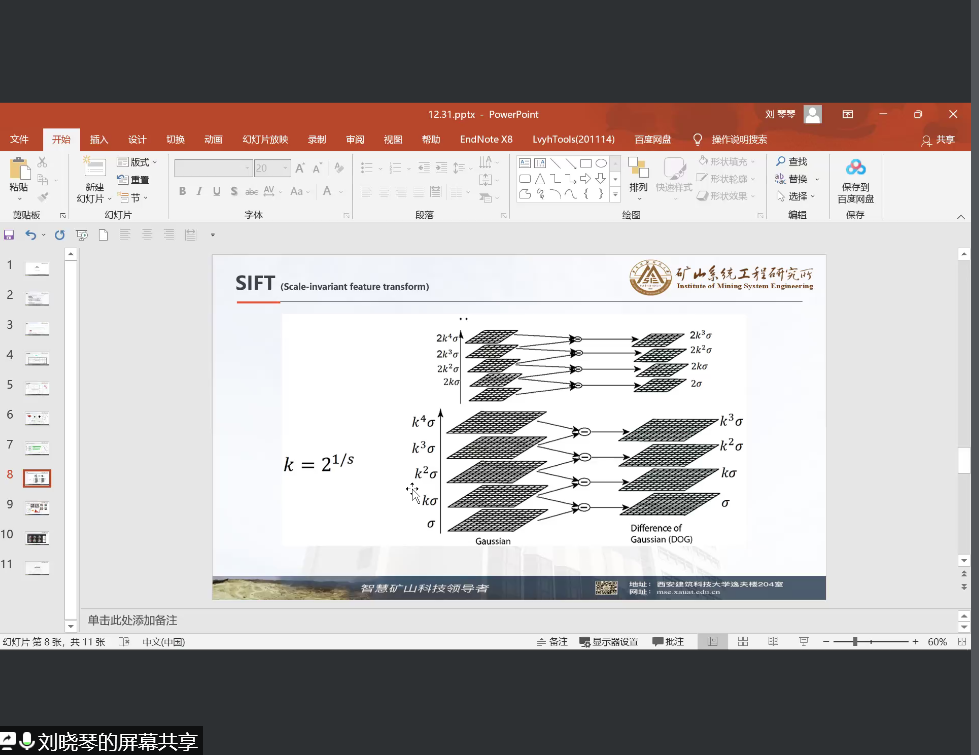Toggle text Shadow formatting
This screenshot has width=979, height=755.
[234, 191]
